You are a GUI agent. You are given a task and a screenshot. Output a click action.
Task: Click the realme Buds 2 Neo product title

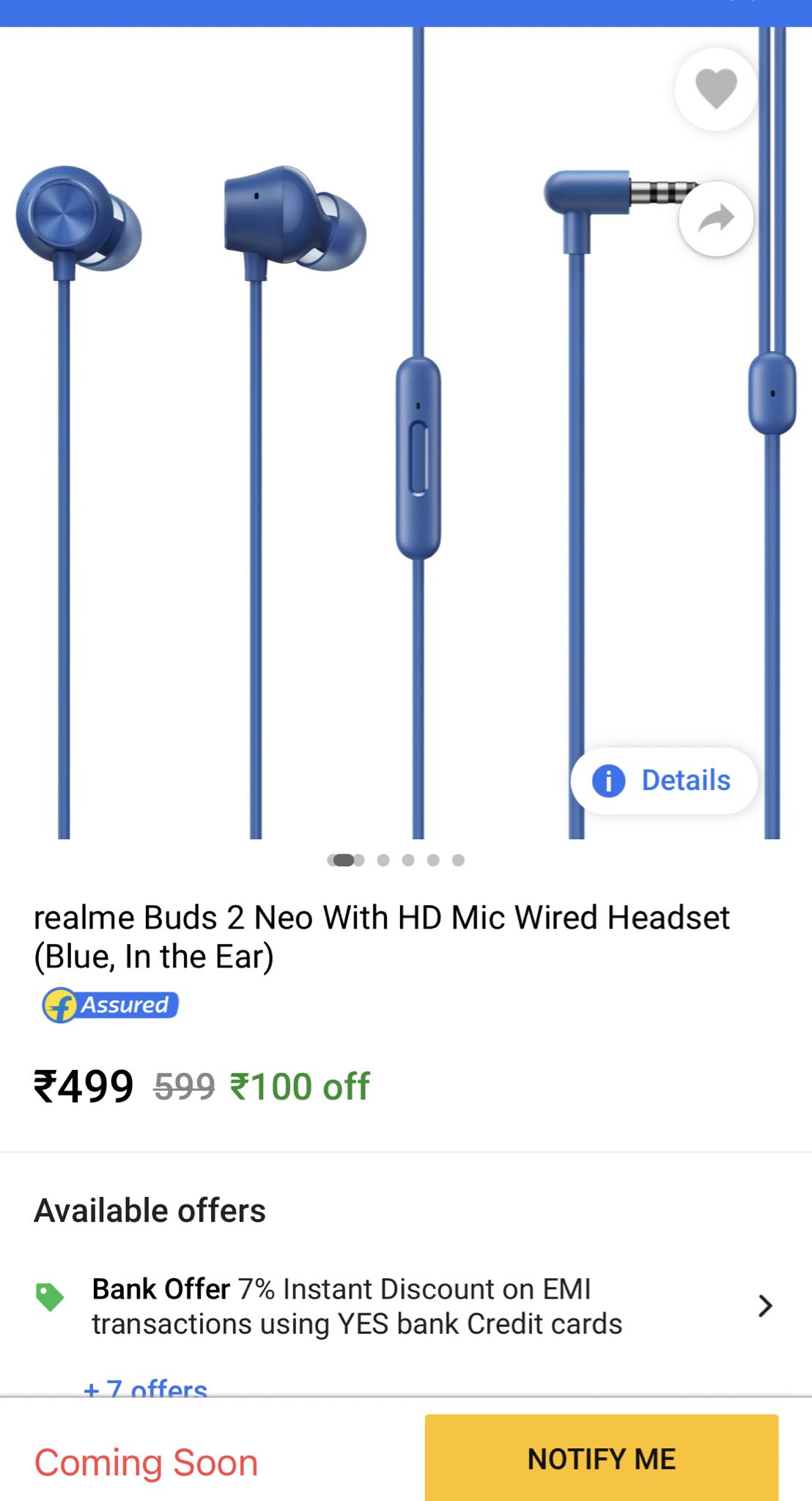382,937
